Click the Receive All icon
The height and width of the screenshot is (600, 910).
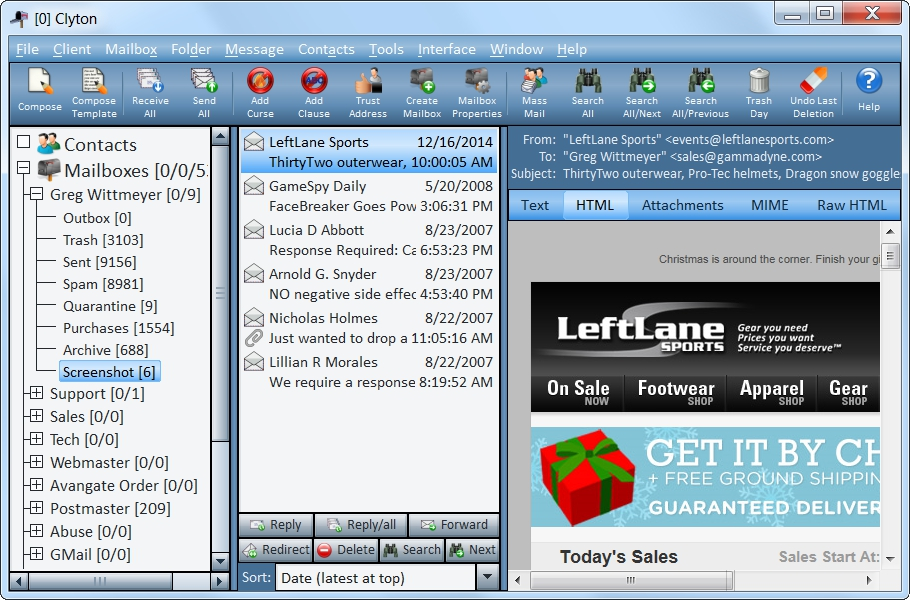(150, 81)
